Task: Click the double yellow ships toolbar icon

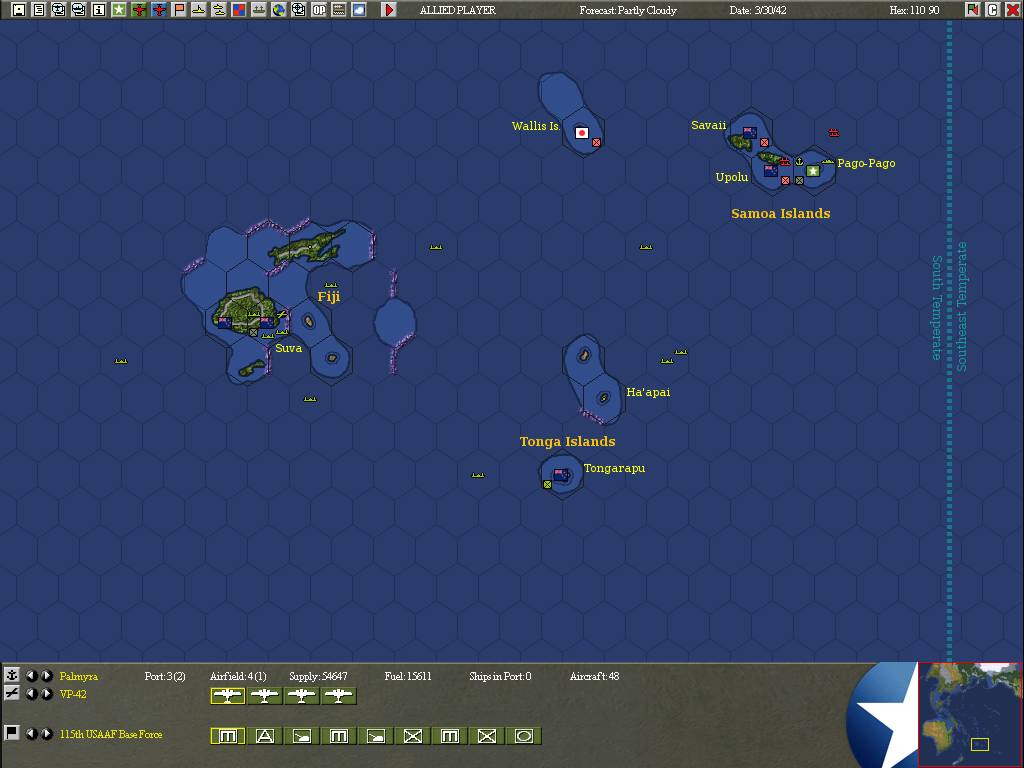Action: (x=219, y=10)
